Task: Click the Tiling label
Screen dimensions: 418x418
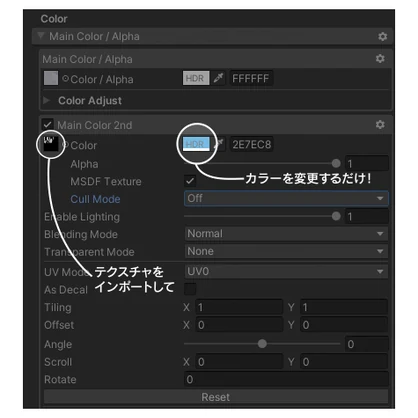Action: (x=58, y=307)
